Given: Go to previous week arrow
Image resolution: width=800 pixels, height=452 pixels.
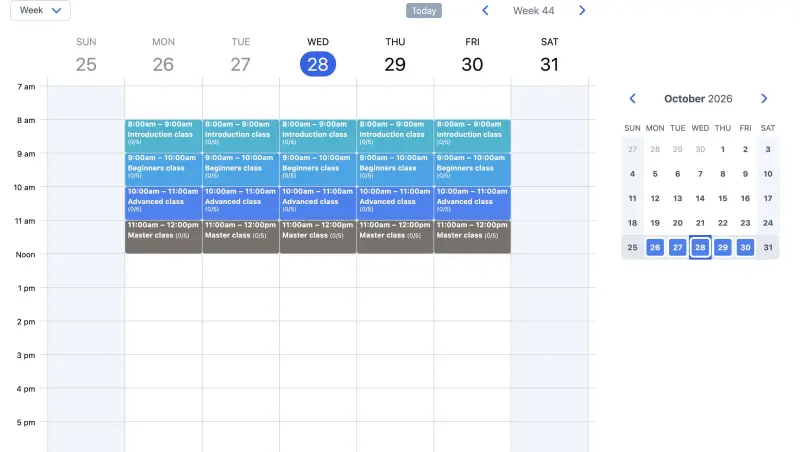Looking at the screenshot, I should tap(485, 10).
